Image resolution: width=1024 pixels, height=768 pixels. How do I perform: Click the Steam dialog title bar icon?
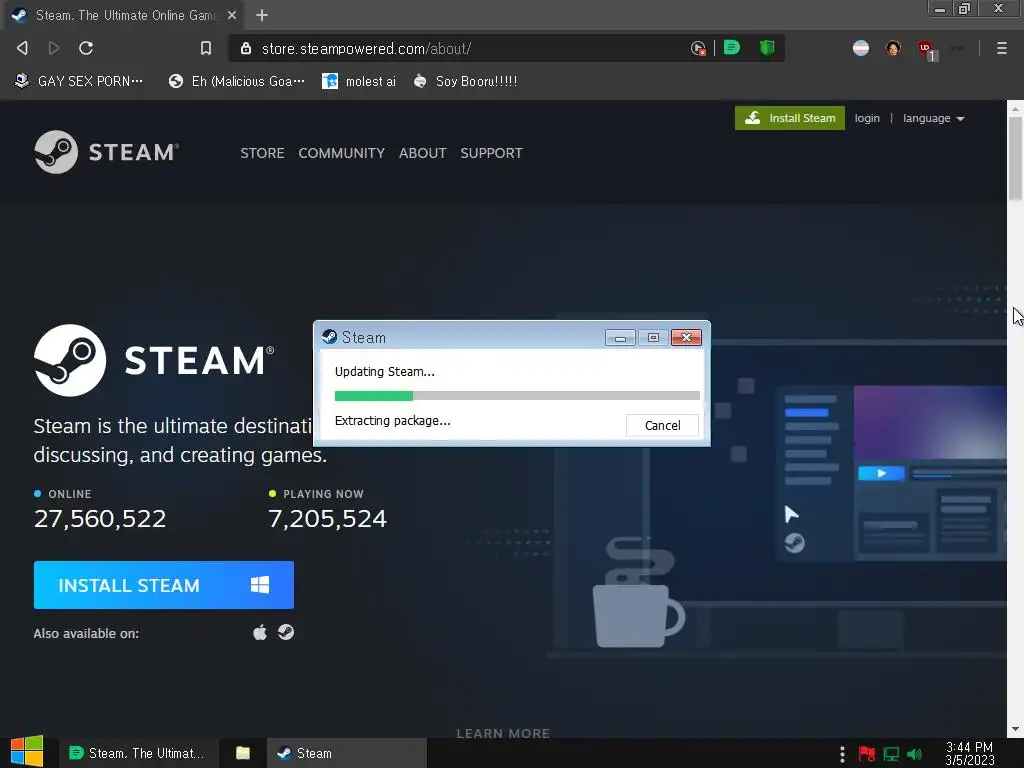pos(330,337)
